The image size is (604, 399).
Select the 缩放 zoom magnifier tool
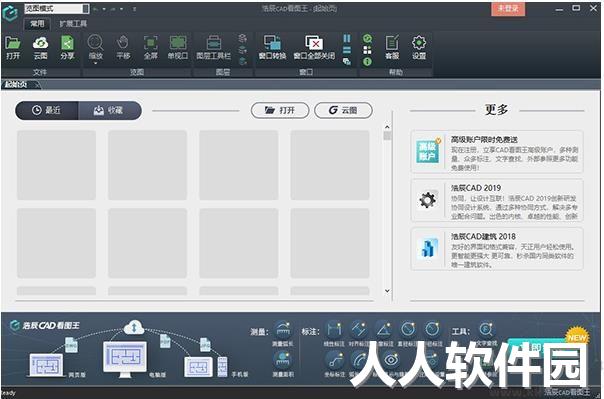95,46
